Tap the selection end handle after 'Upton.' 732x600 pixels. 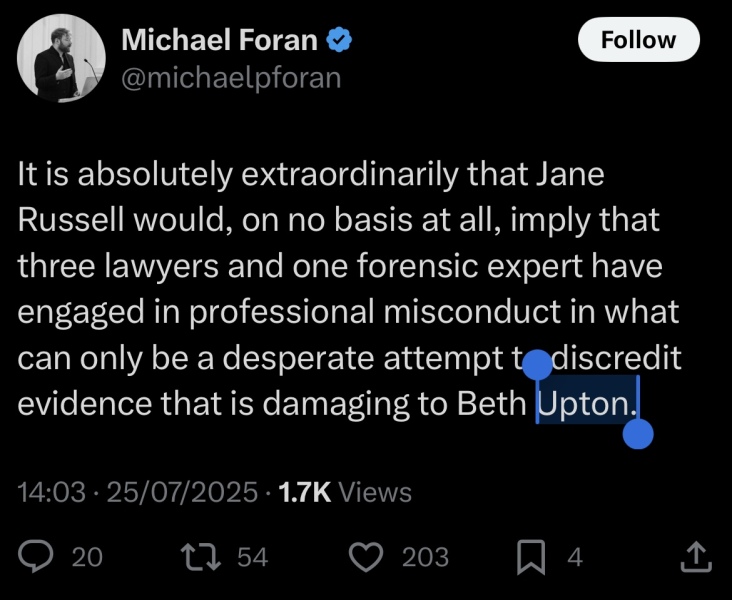pos(638,433)
